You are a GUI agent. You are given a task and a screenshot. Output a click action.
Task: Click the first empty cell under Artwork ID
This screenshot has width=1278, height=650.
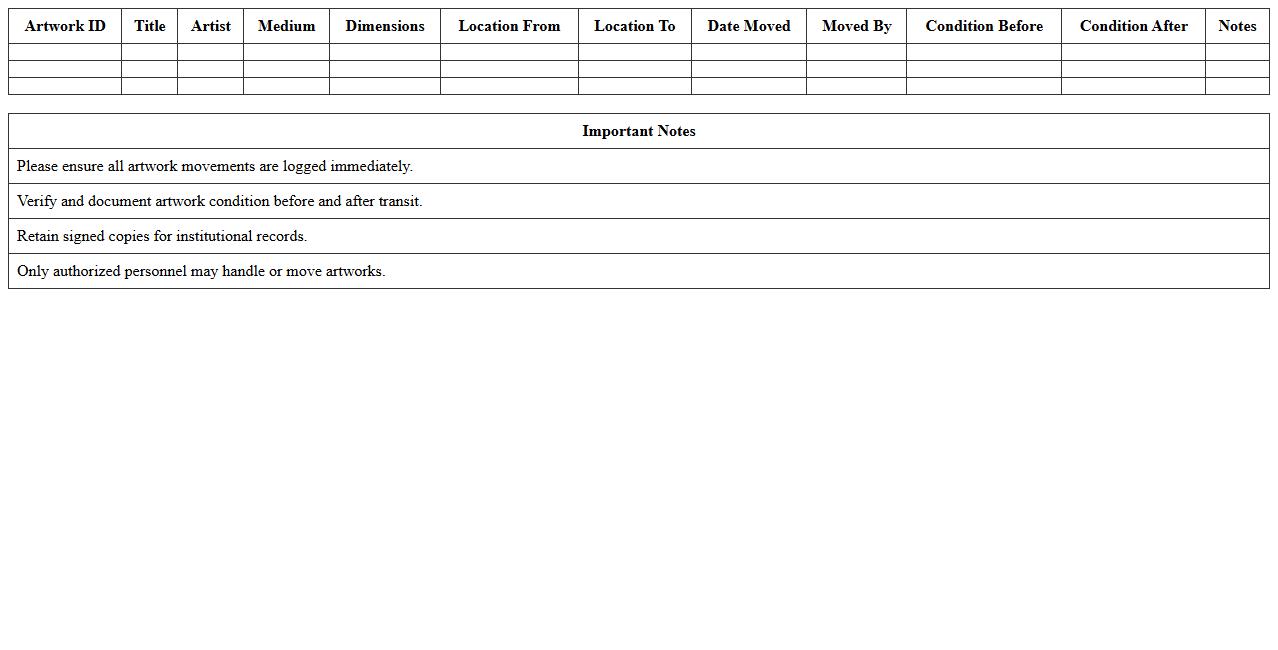pyautogui.click(x=65, y=52)
